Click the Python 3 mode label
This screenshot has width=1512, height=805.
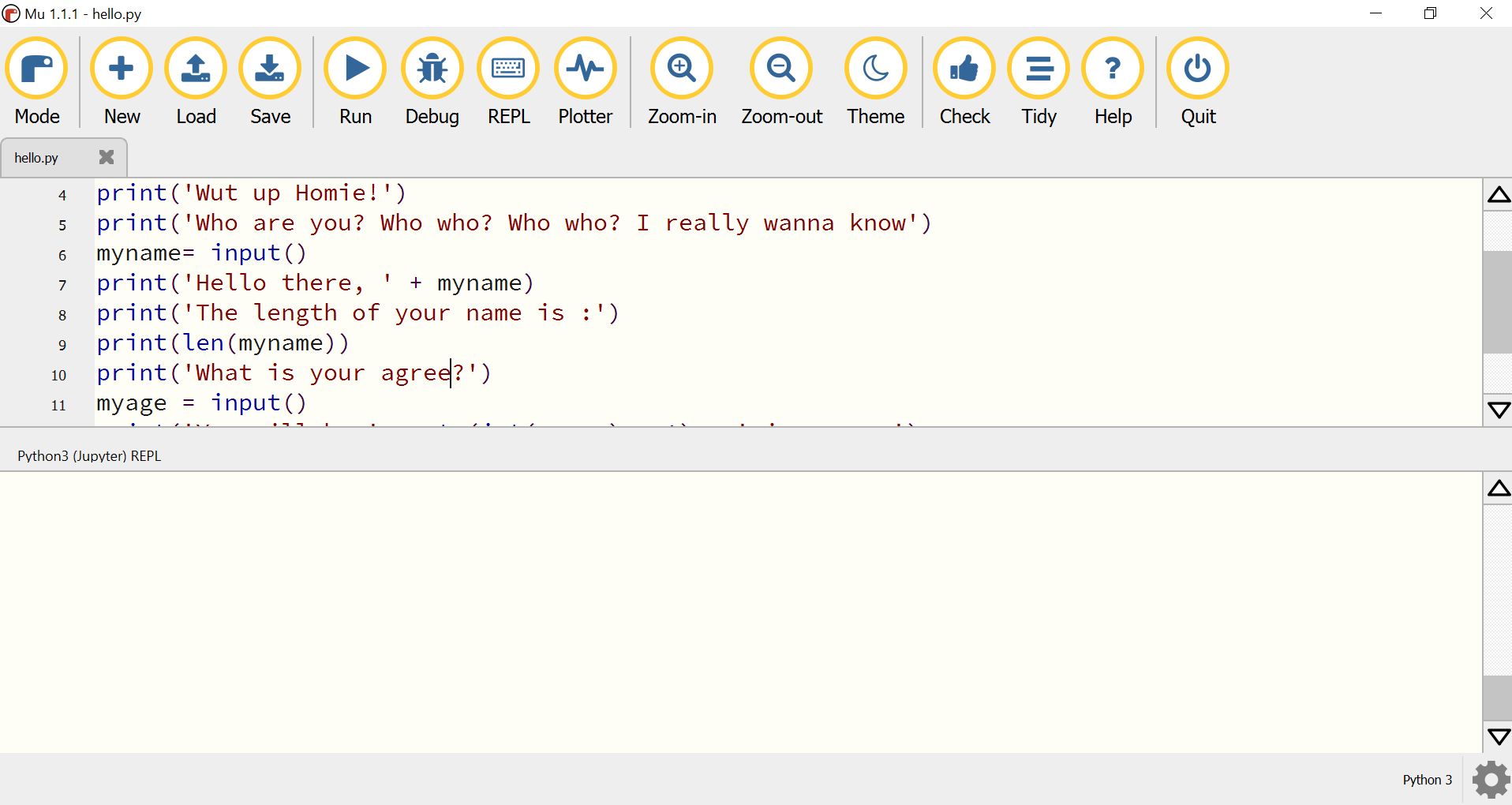pyautogui.click(x=1427, y=780)
